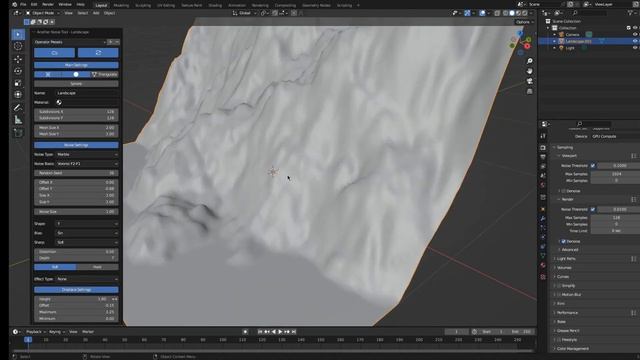Viewport: 640px width, 360px height.
Task: Select the Annotate pencil tool
Action: (18, 108)
